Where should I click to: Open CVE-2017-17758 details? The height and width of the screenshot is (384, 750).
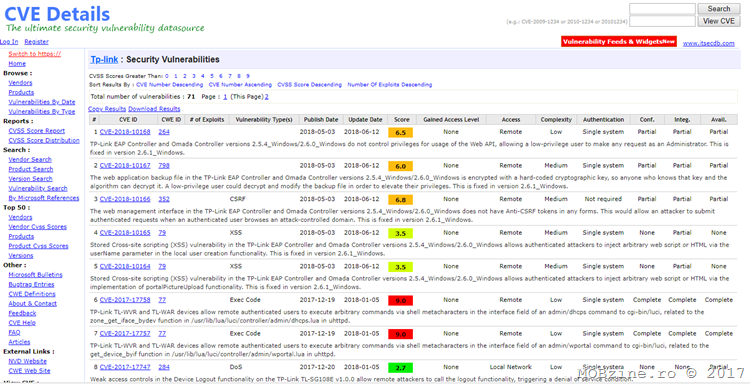click(x=125, y=300)
